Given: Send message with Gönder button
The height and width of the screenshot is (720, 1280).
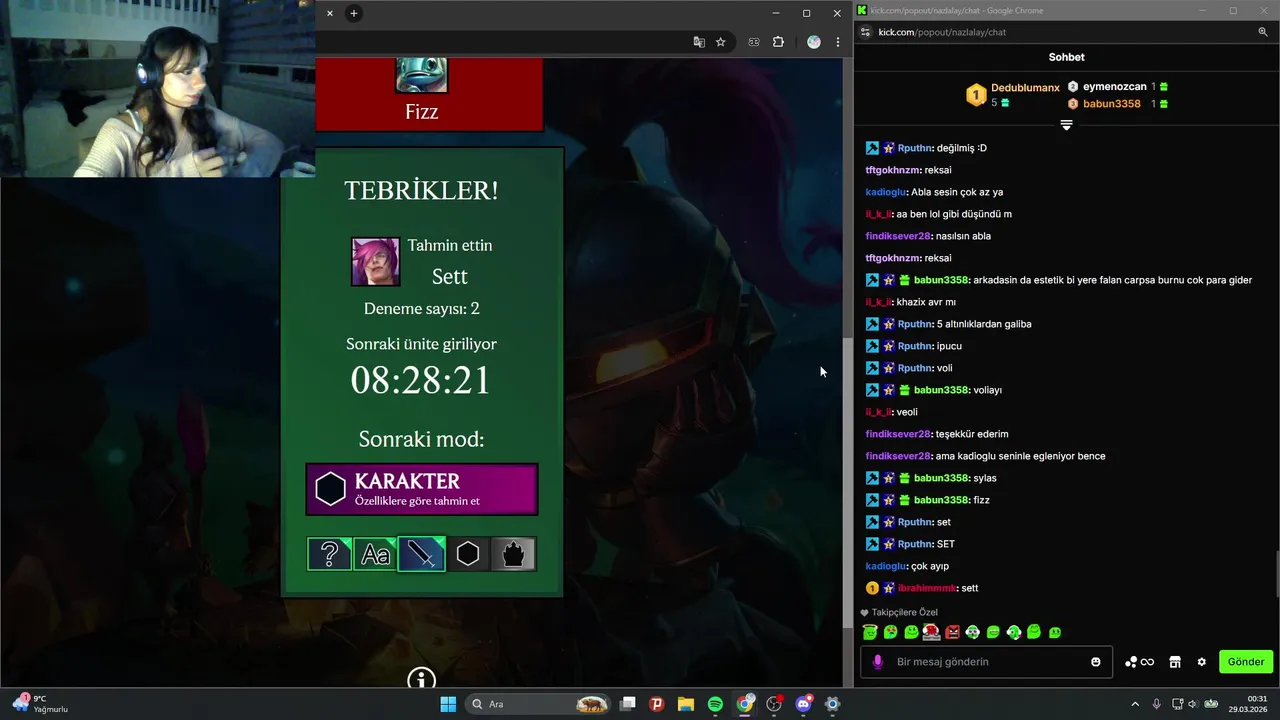Looking at the screenshot, I should click(1246, 662).
